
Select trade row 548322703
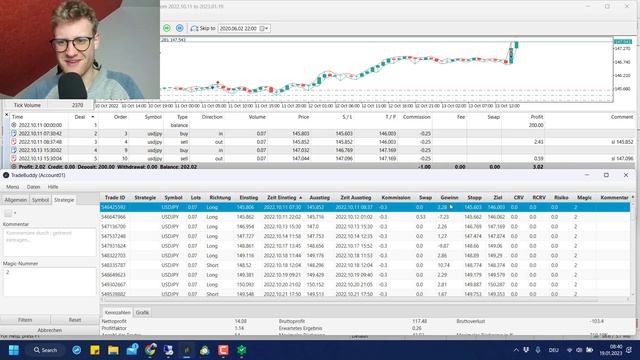365,256
